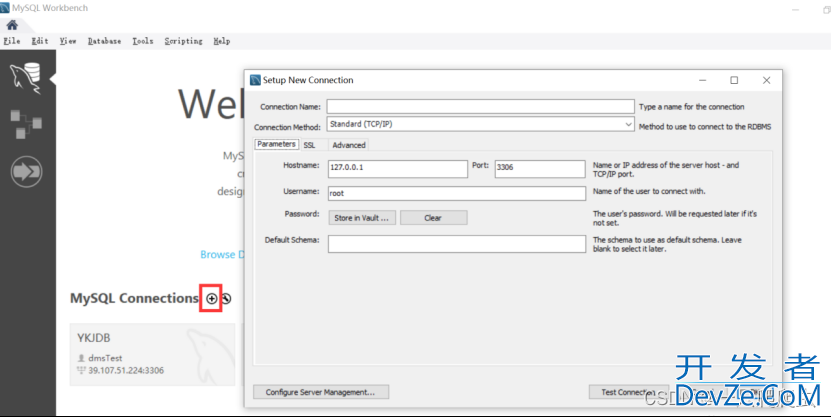The width and height of the screenshot is (831, 417).
Task: Focus the Connection Name field
Action: pyautogui.click(x=480, y=107)
